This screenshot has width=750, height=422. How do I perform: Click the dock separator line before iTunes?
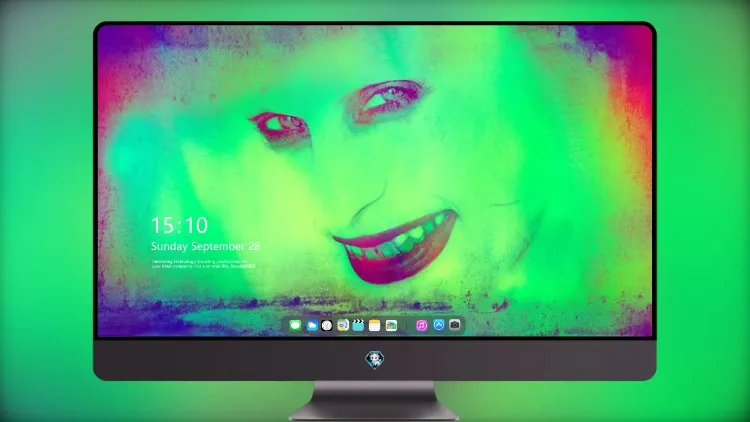[x=407, y=325]
